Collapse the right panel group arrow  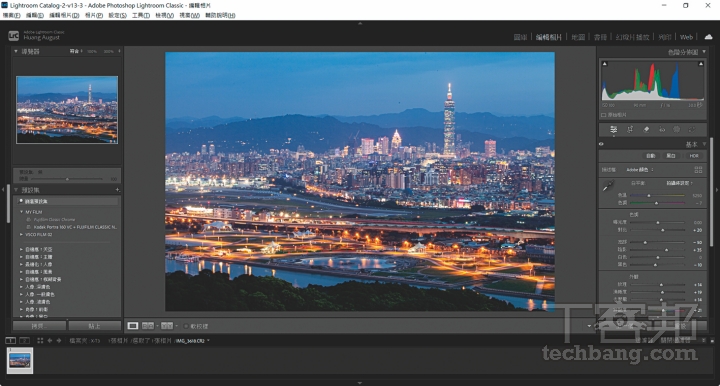coord(717,189)
